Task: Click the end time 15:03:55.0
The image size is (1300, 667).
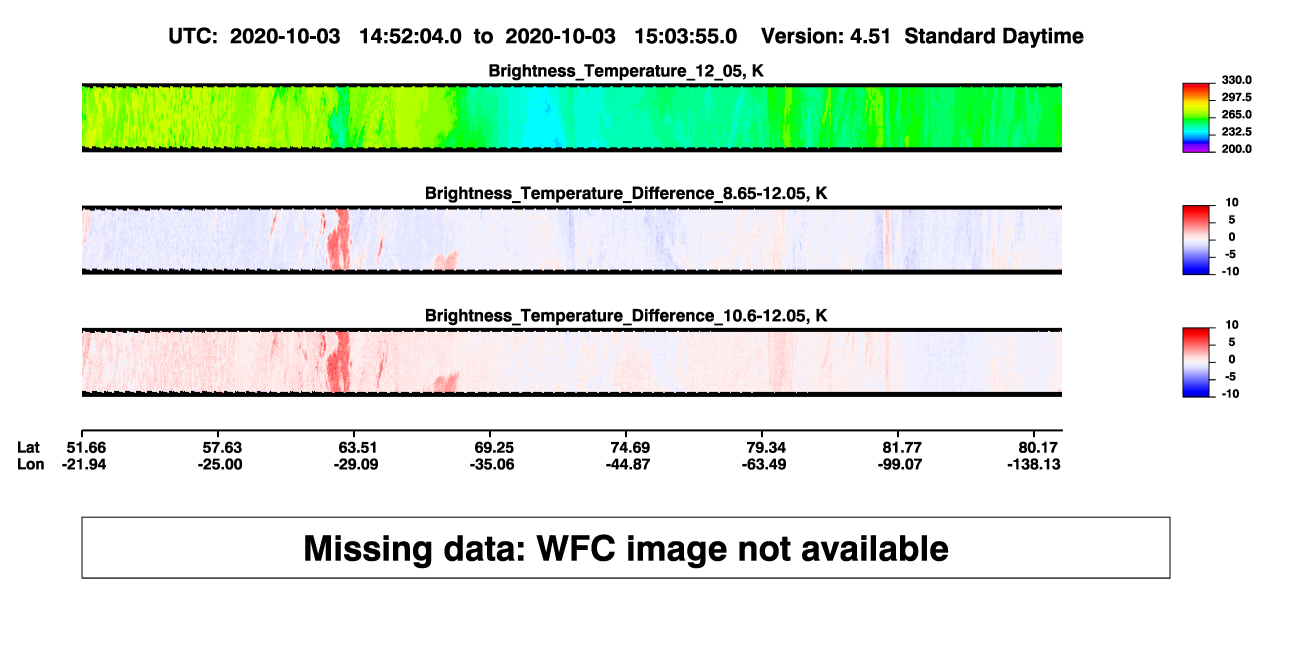Action: click(x=686, y=37)
